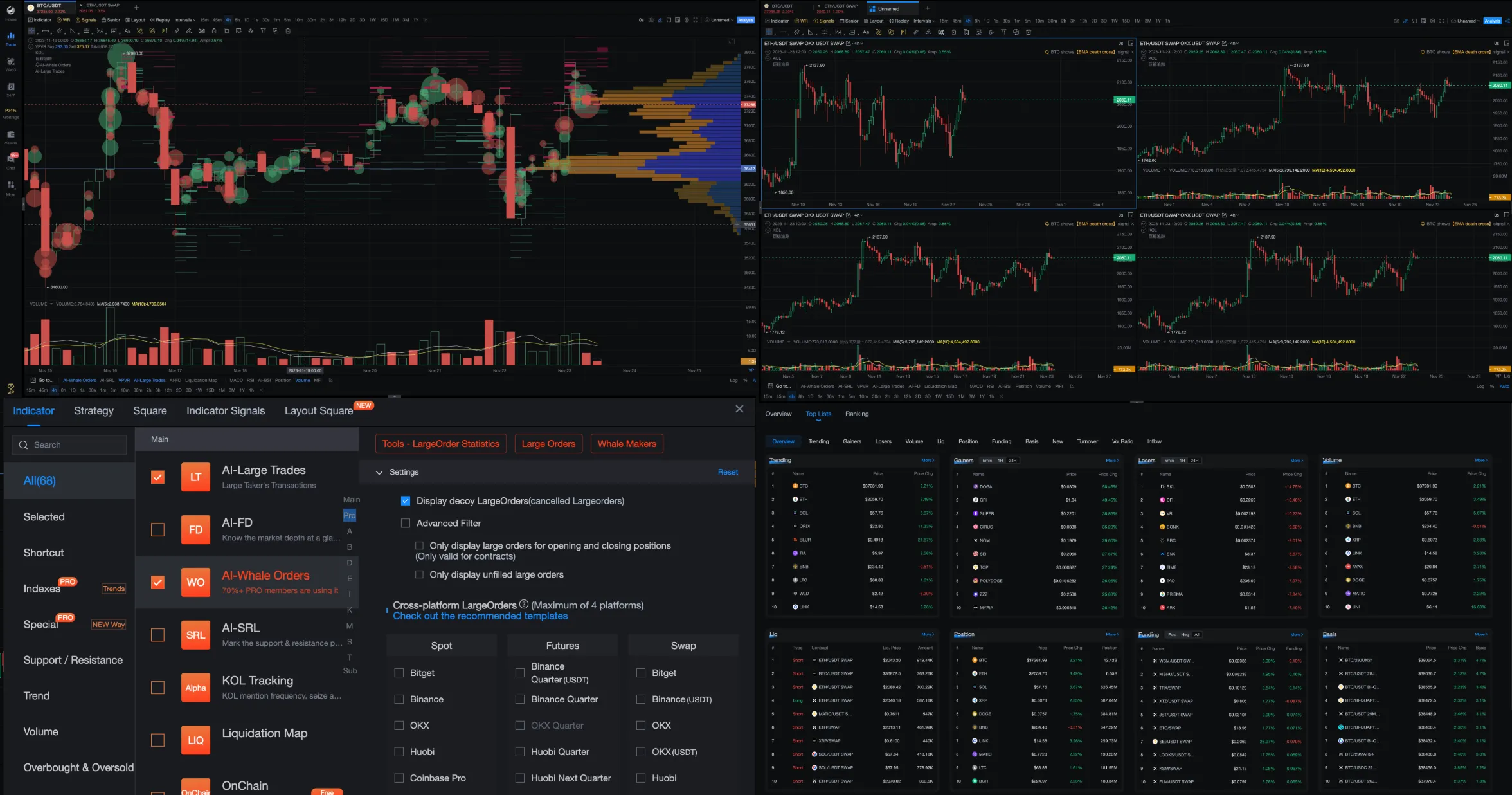Collapse the Settings section
This screenshot has width=1512, height=795.
380,472
